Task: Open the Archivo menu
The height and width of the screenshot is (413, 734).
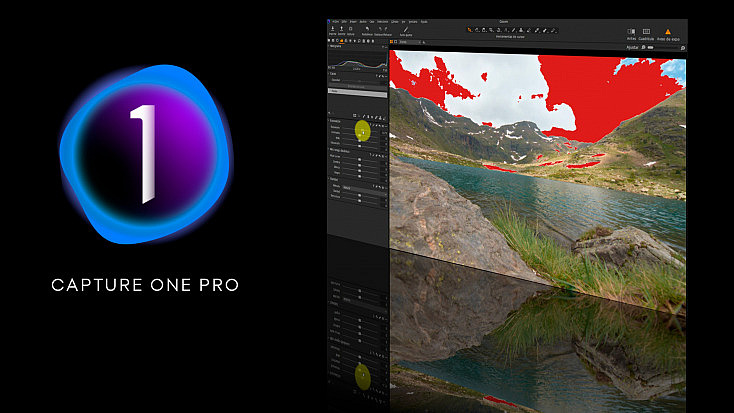Action: click(335, 22)
